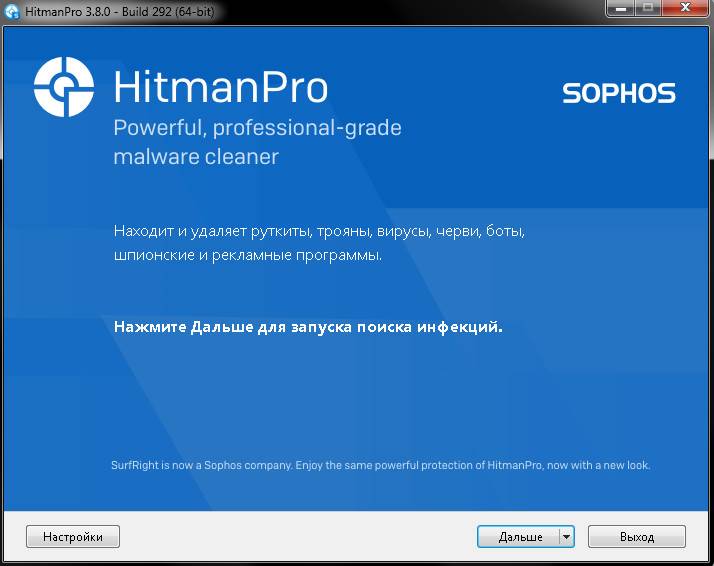Minimize the HitmanPro window
714x566 pixels.
point(620,8)
